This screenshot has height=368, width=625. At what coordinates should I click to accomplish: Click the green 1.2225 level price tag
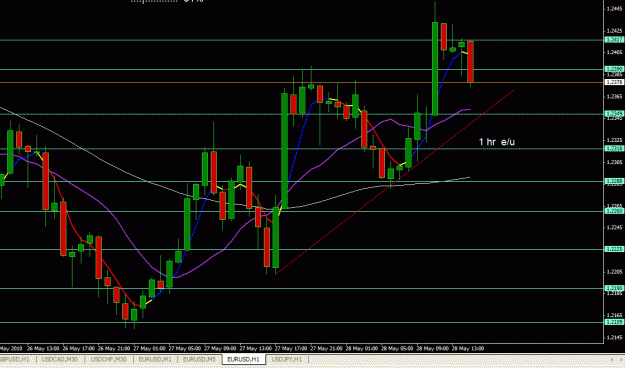[614, 249]
